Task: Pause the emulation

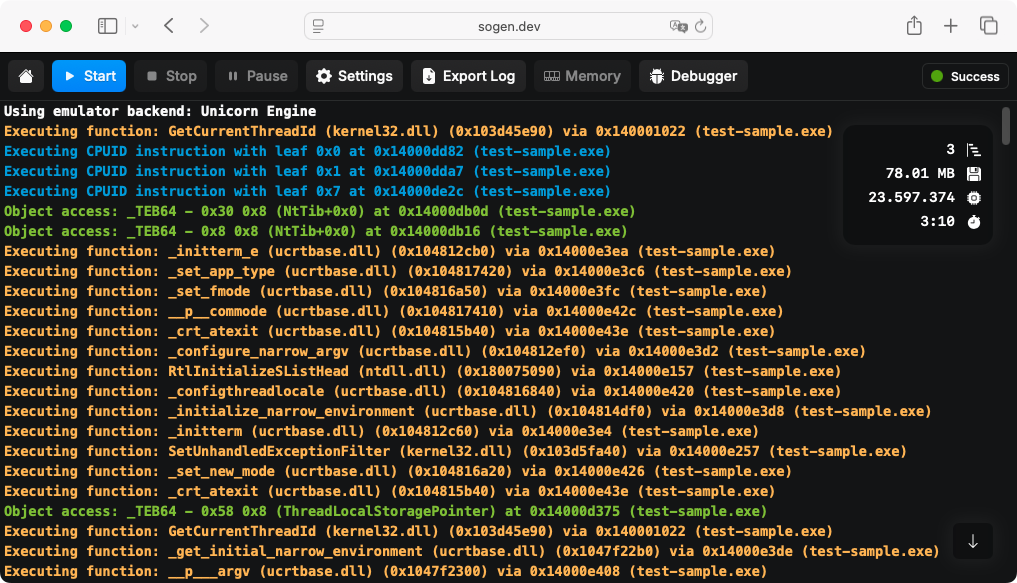Action: [x=257, y=77]
